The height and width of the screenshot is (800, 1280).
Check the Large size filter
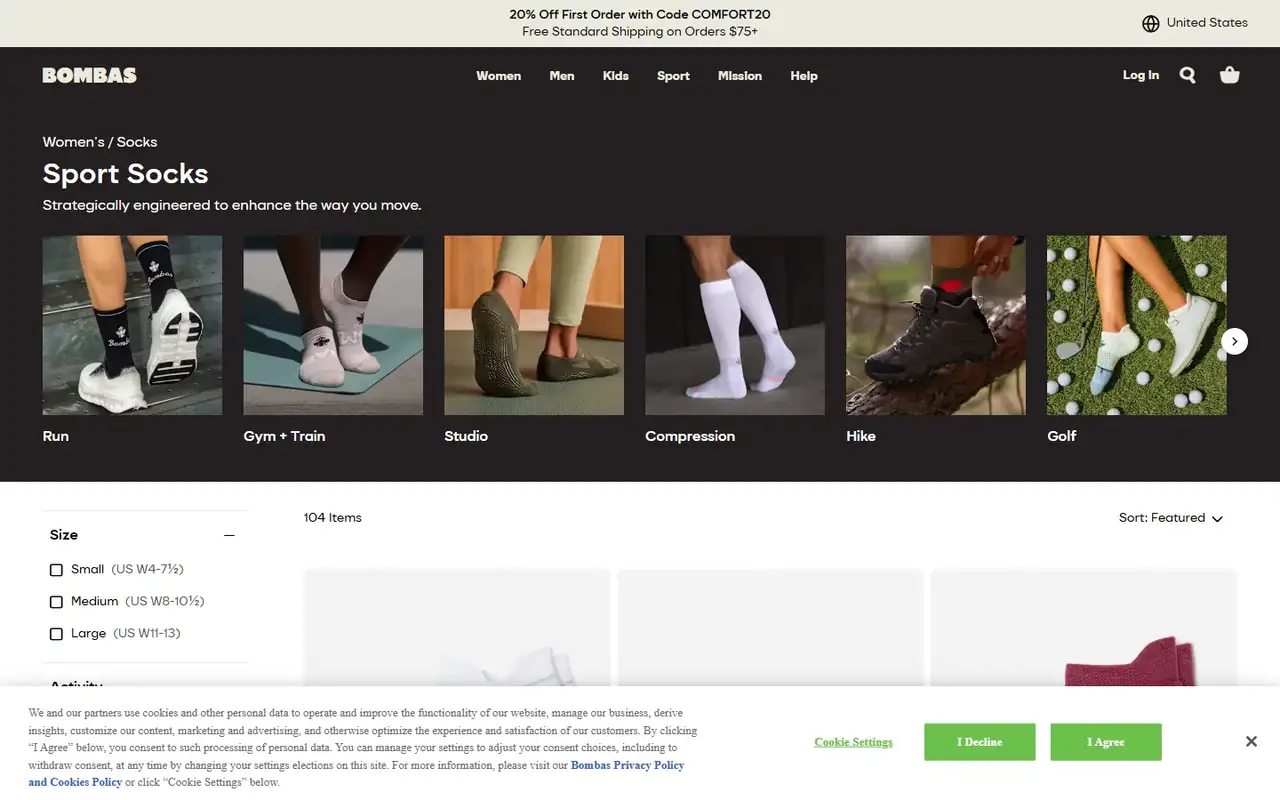click(56, 634)
